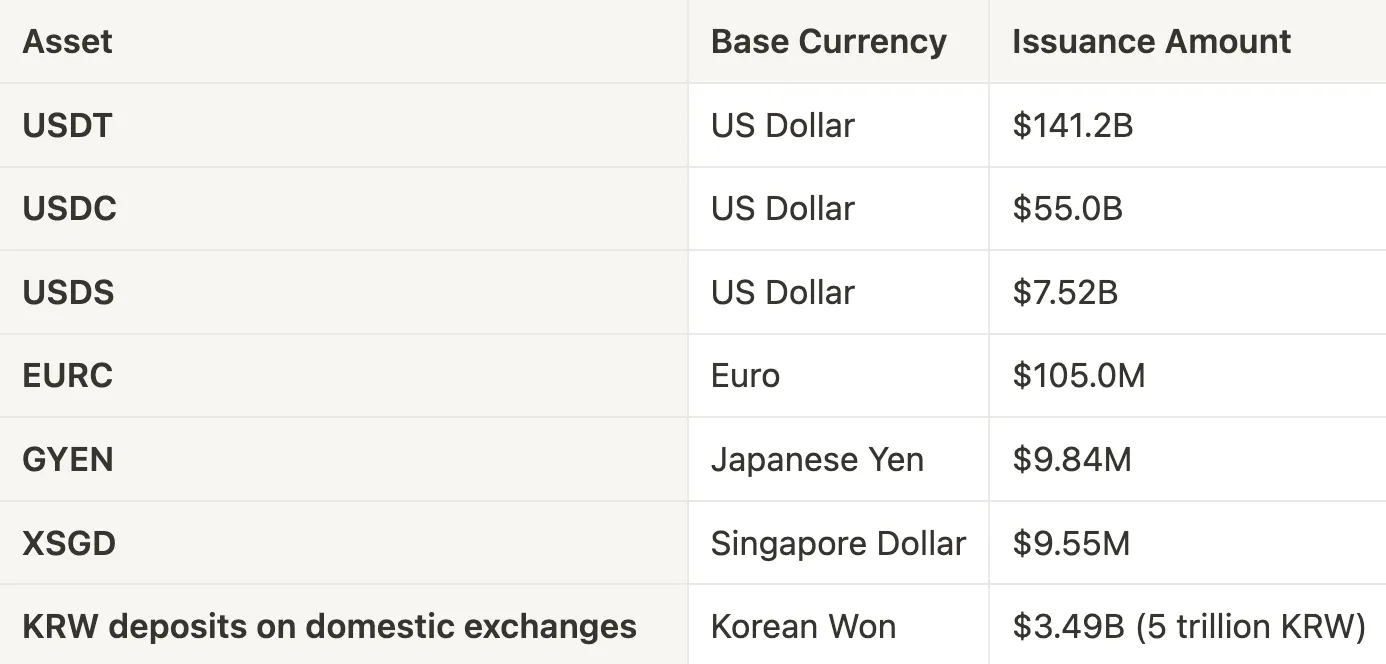Click the $9.55M issuance amount cell
The width and height of the screenshot is (1386, 664).
point(1187,543)
